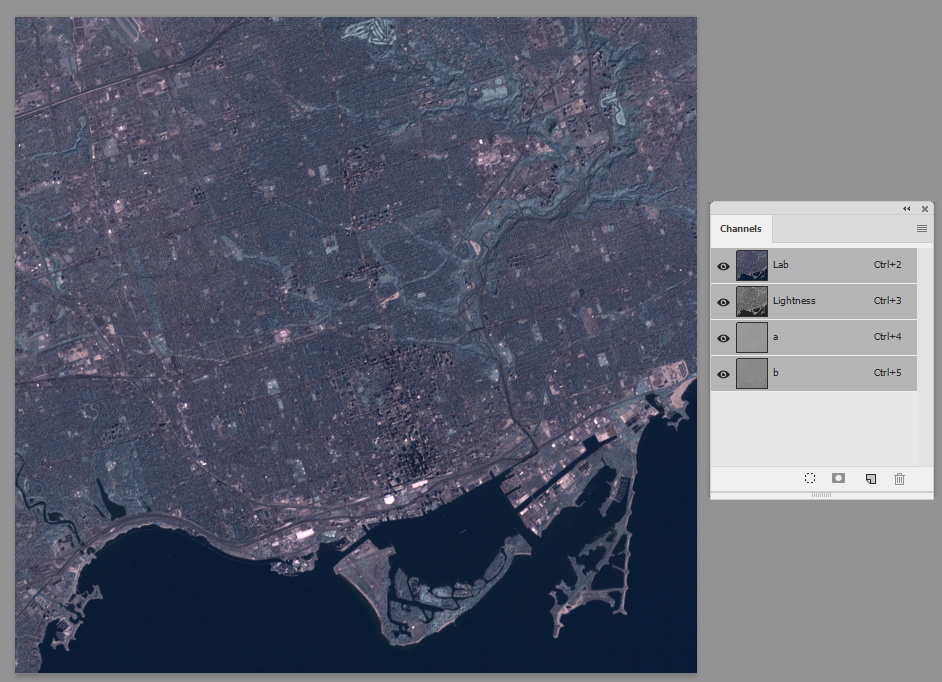Image resolution: width=942 pixels, height=682 pixels.
Task: Select the Lab channel row
Action: pyautogui.click(x=814, y=265)
